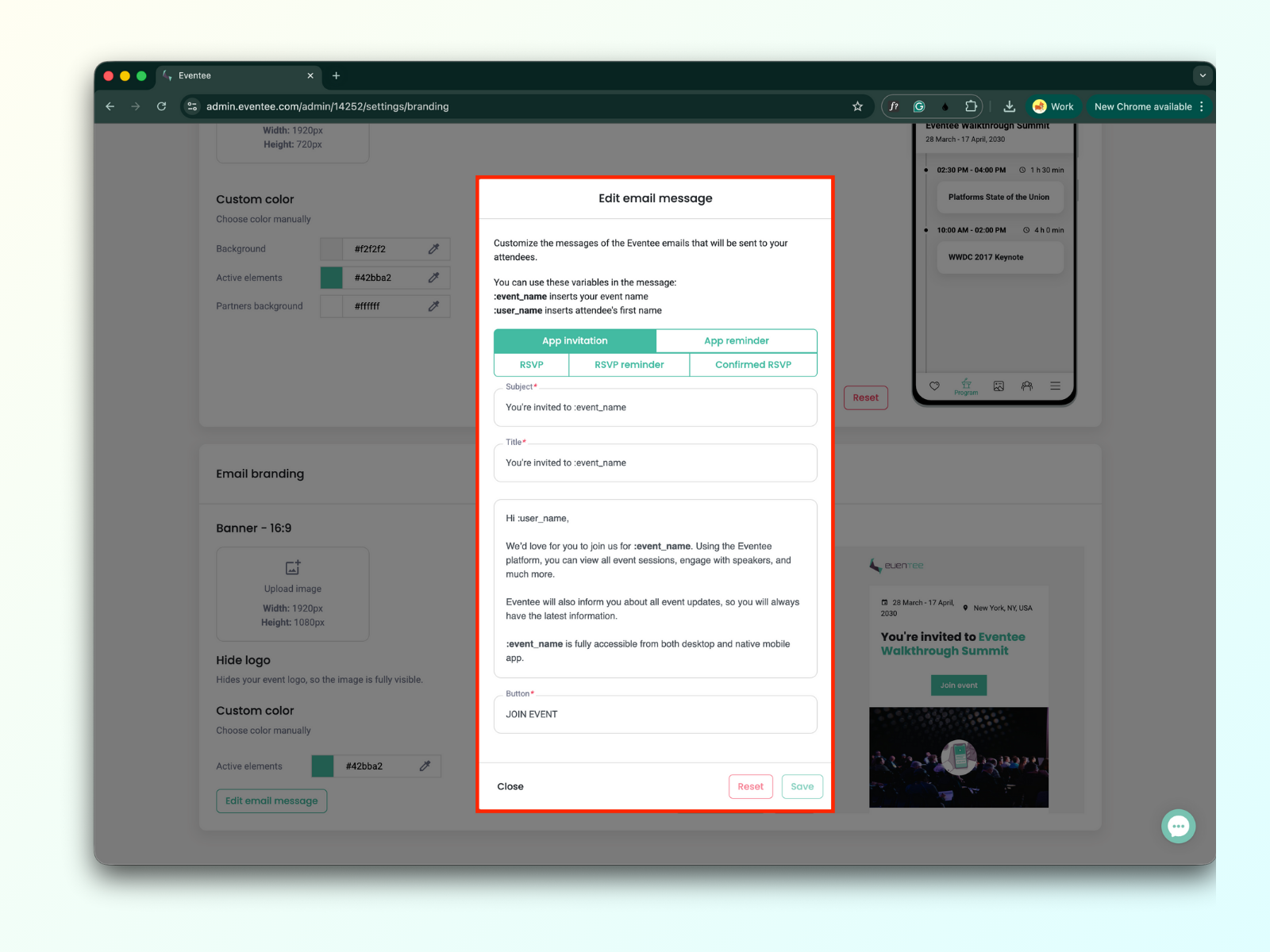Click Upload image icon for email banner
This screenshot has width=1270, height=952.
click(293, 568)
